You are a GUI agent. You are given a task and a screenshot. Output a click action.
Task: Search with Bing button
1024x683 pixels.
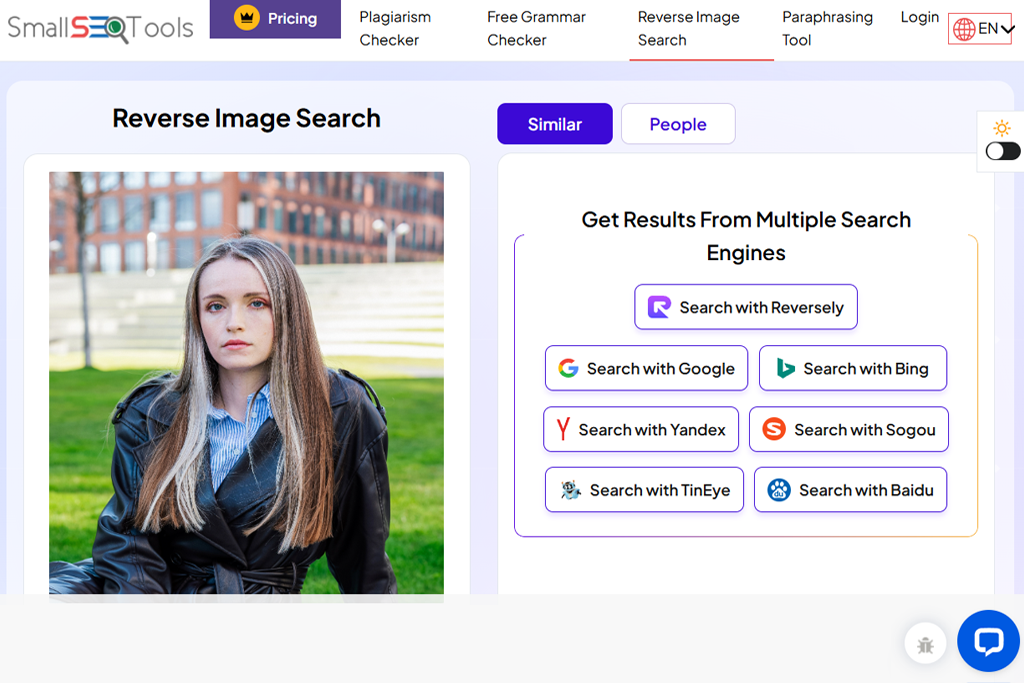(852, 368)
